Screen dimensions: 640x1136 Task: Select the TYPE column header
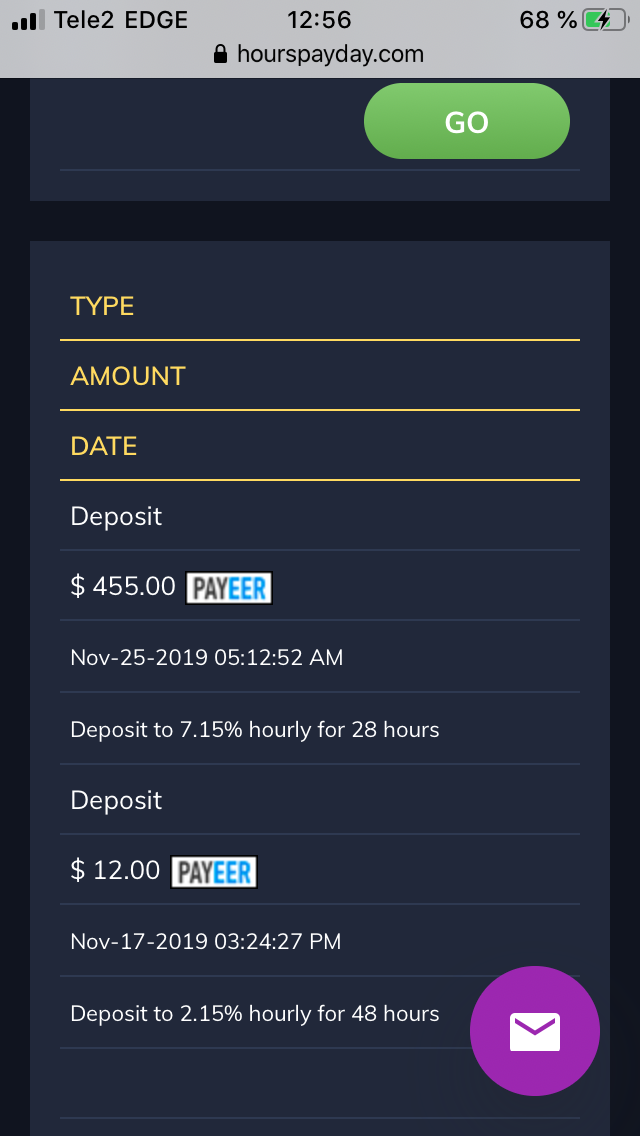coord(102,306)
